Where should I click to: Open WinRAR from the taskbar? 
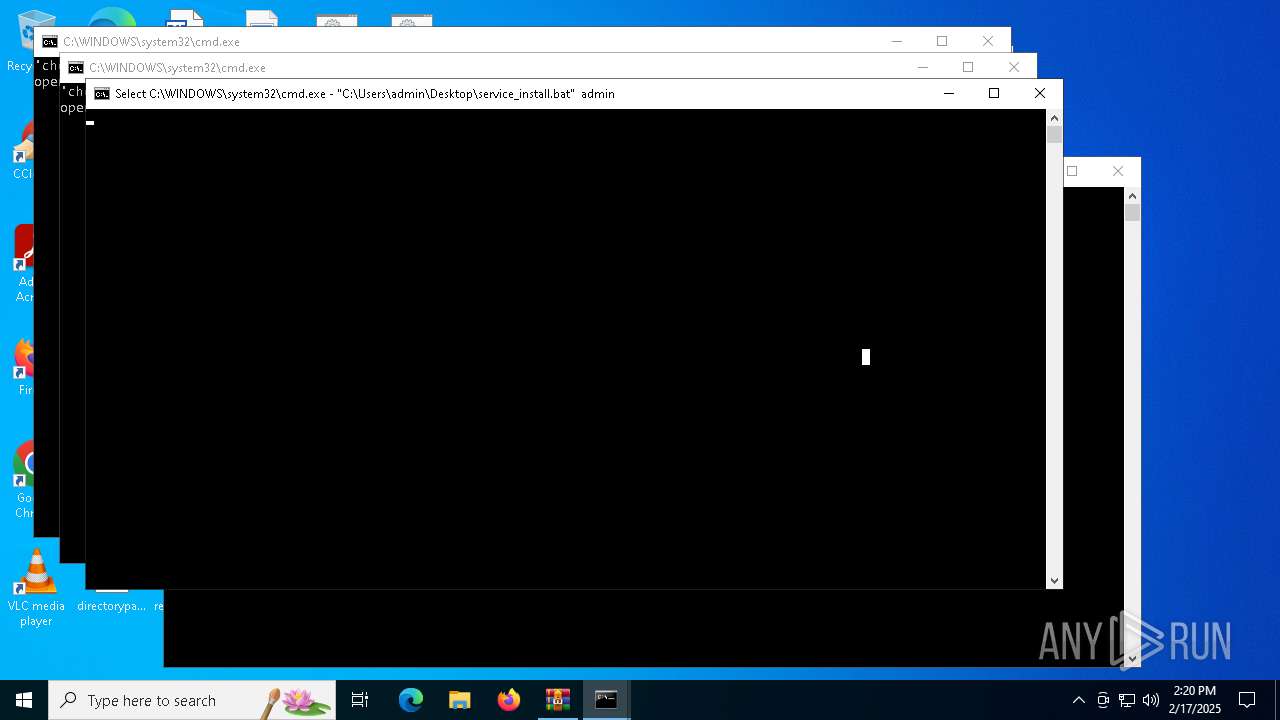pyautogui.click(x=558, y=700)
